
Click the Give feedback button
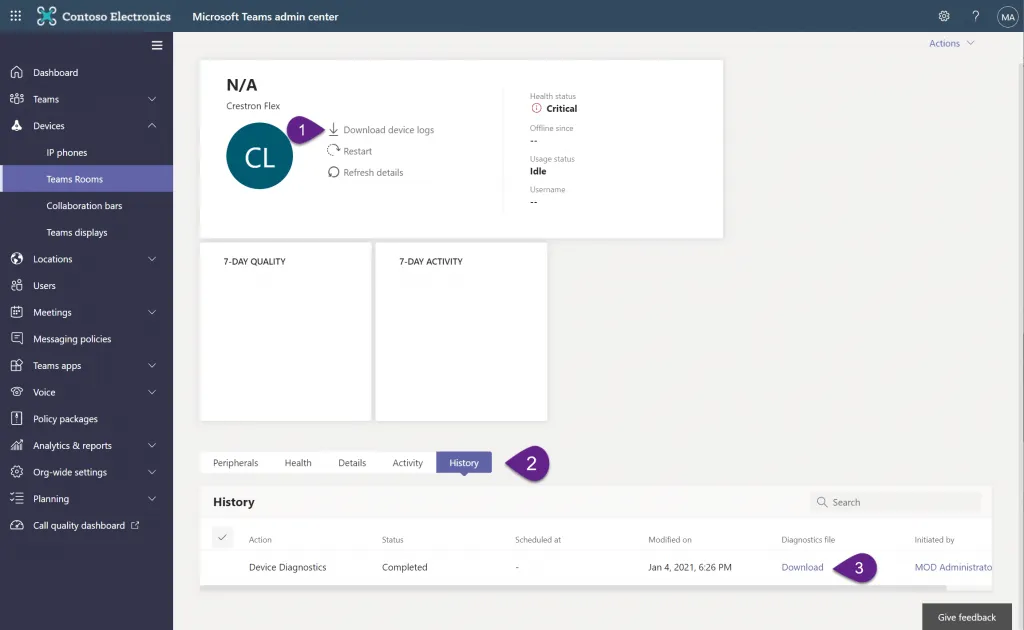pos(966,617)
